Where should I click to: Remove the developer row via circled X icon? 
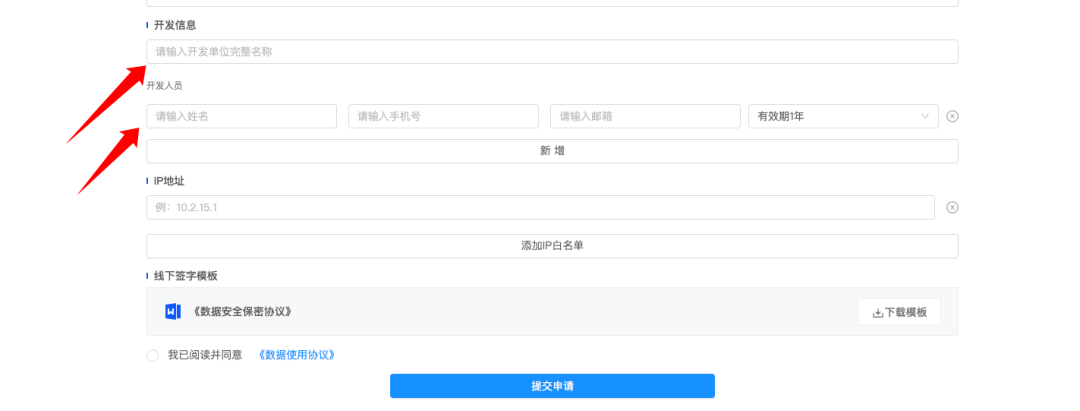pyautogui.click(x=952, y=116)
